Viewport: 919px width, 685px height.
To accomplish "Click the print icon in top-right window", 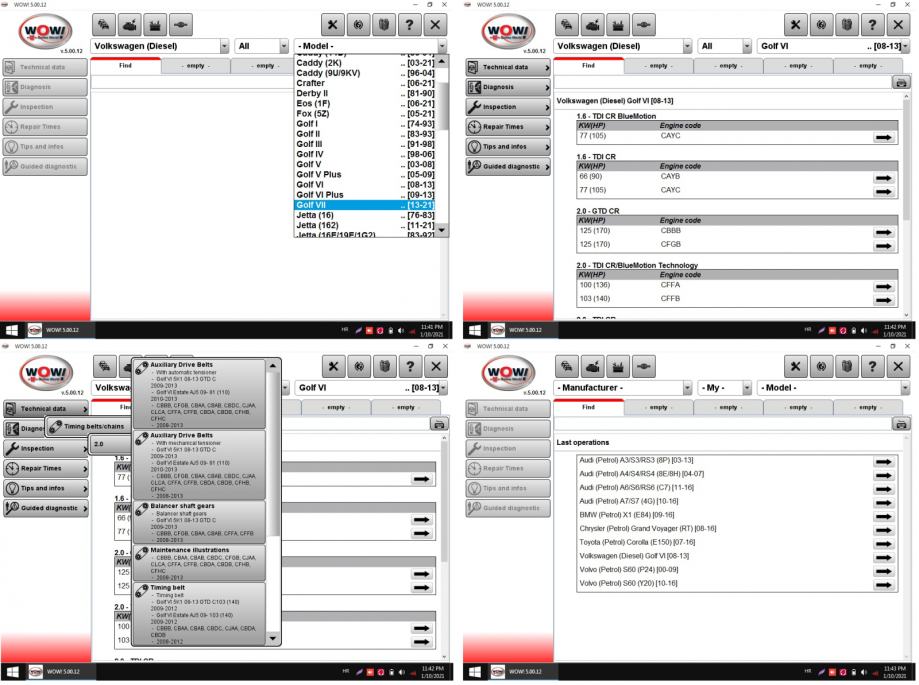I will [901, 82].
